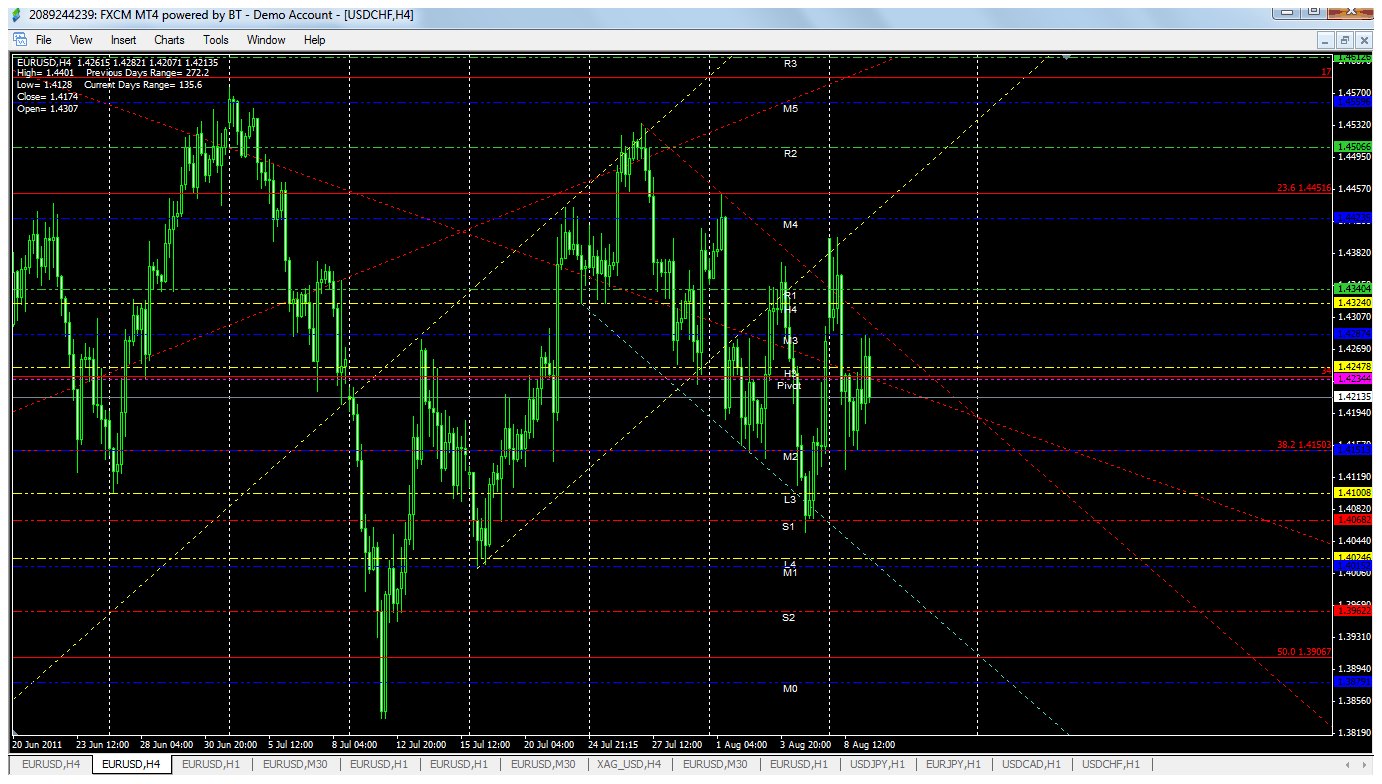Click the 'Open= 1.4307' info text
The image size is (1382, 784).
[x=46, y=108]
